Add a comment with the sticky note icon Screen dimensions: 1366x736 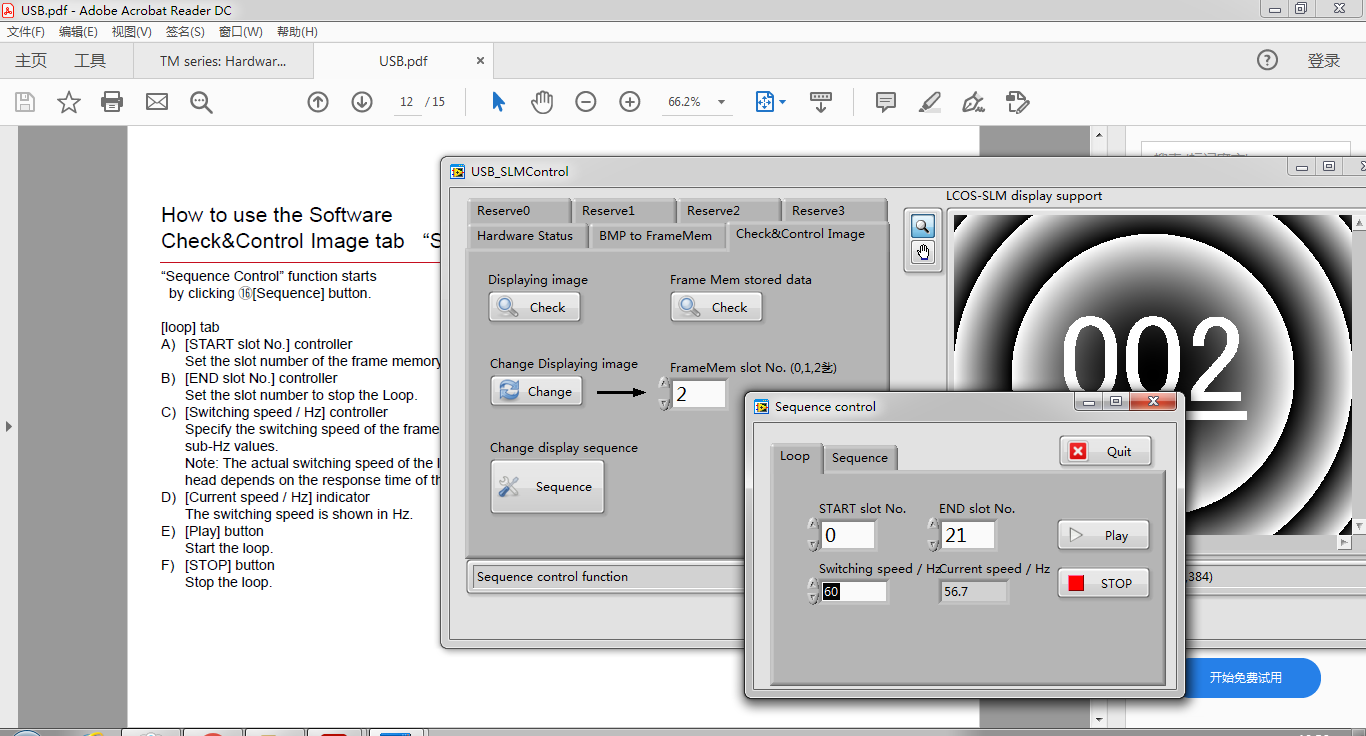tap(885, 102)
